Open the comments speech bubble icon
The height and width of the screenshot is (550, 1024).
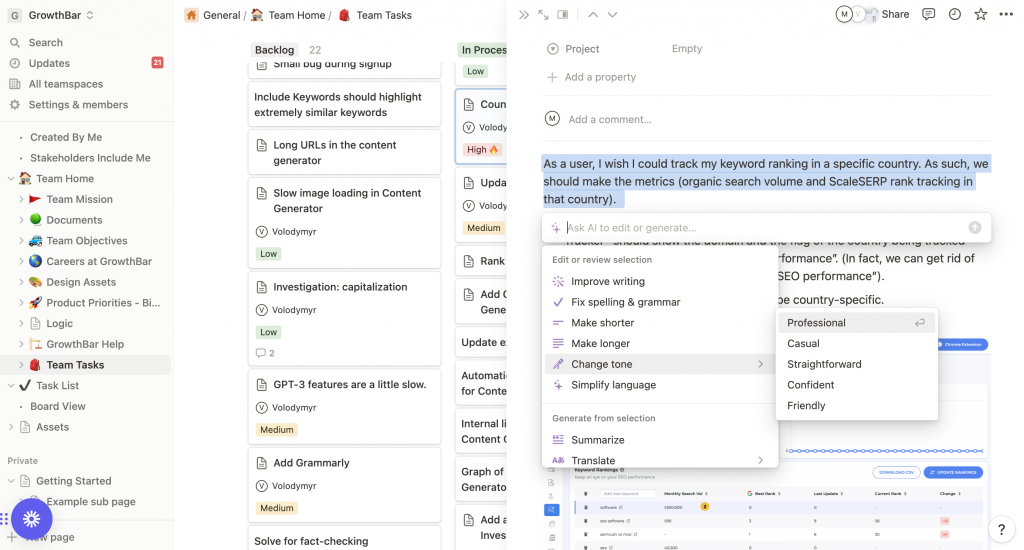tap(929, 14)
